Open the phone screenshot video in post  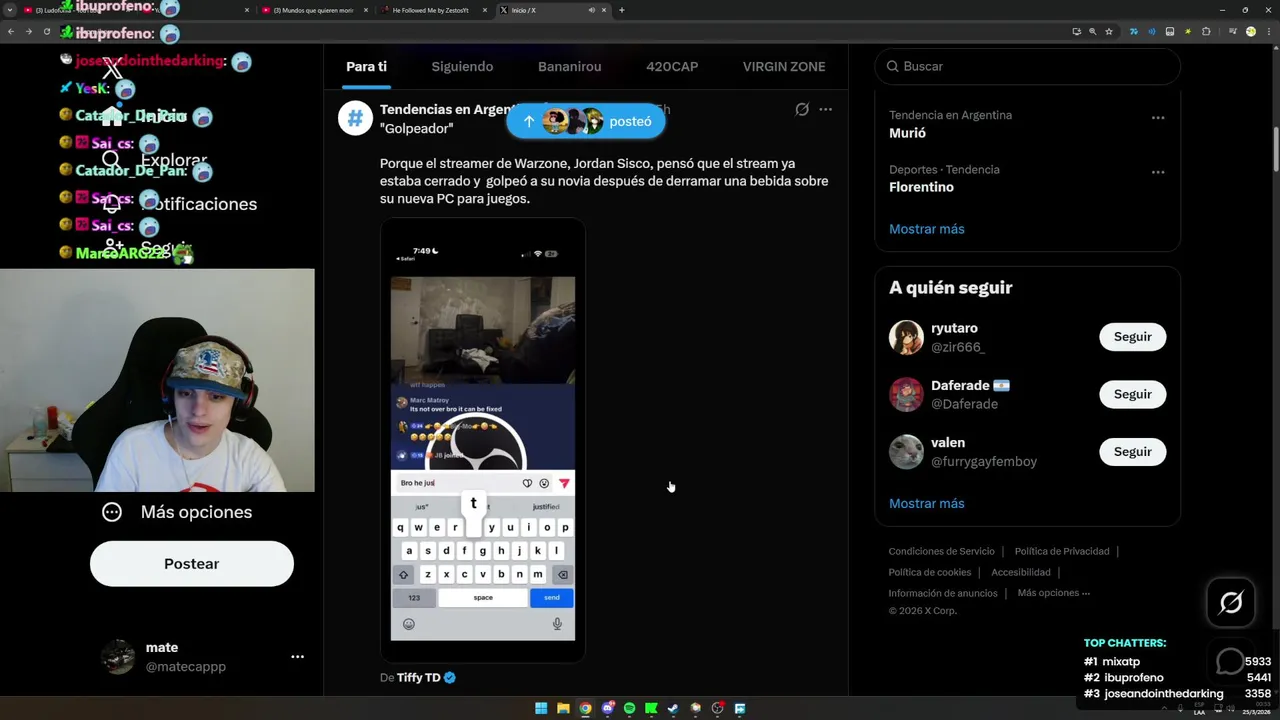[482, 440]
